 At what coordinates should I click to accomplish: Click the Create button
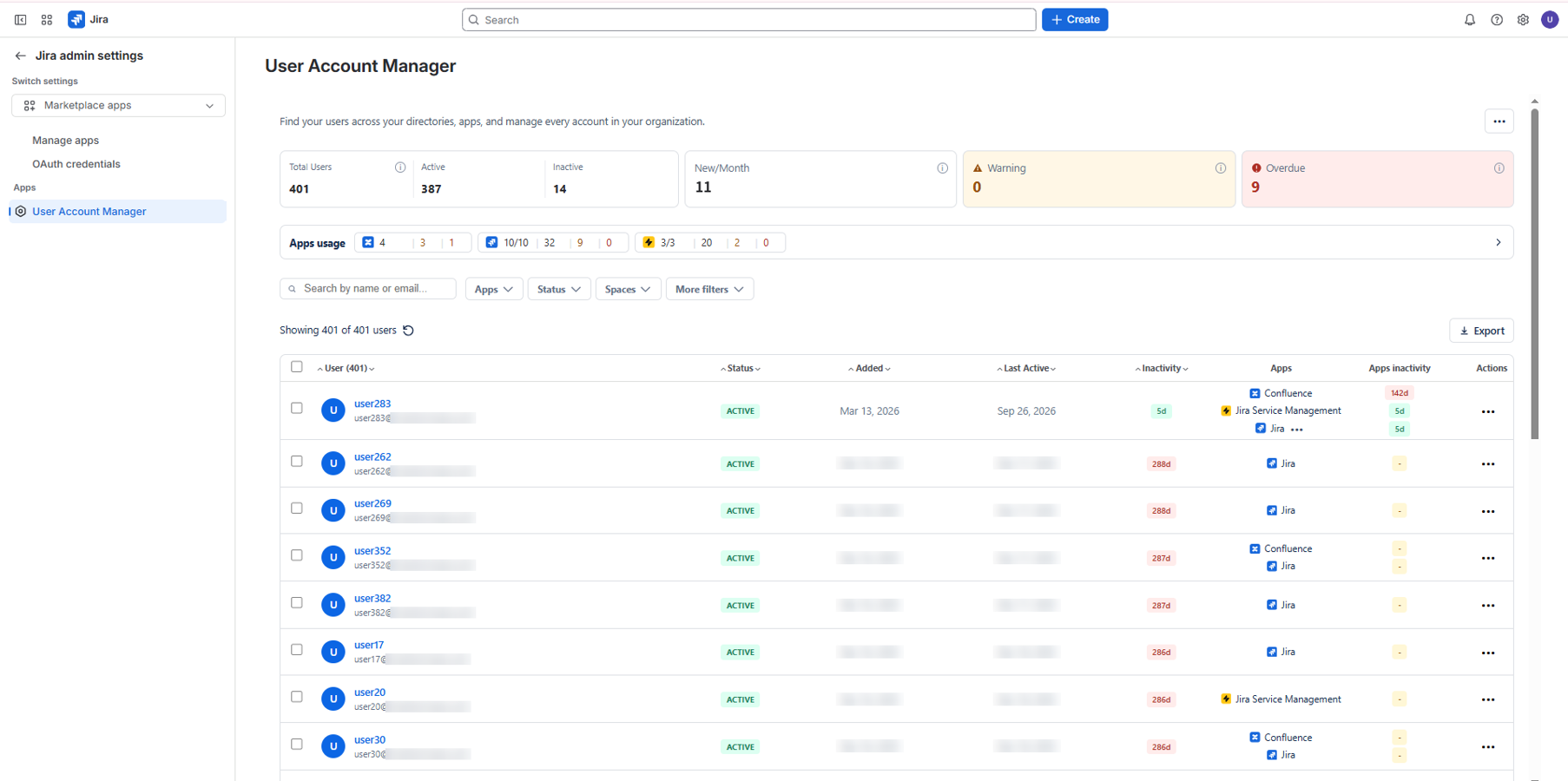[x=1075, y=19]
